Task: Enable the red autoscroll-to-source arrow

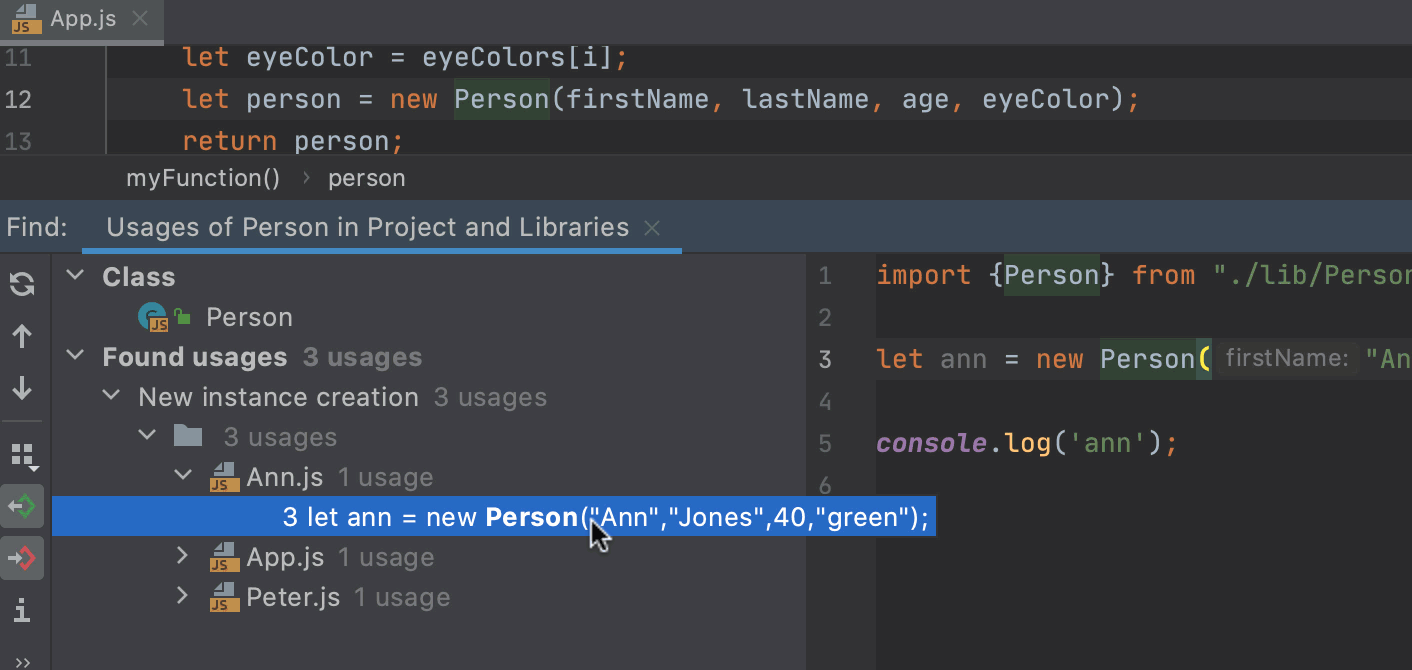Action: pyautogui.click(x=22, y=558)
